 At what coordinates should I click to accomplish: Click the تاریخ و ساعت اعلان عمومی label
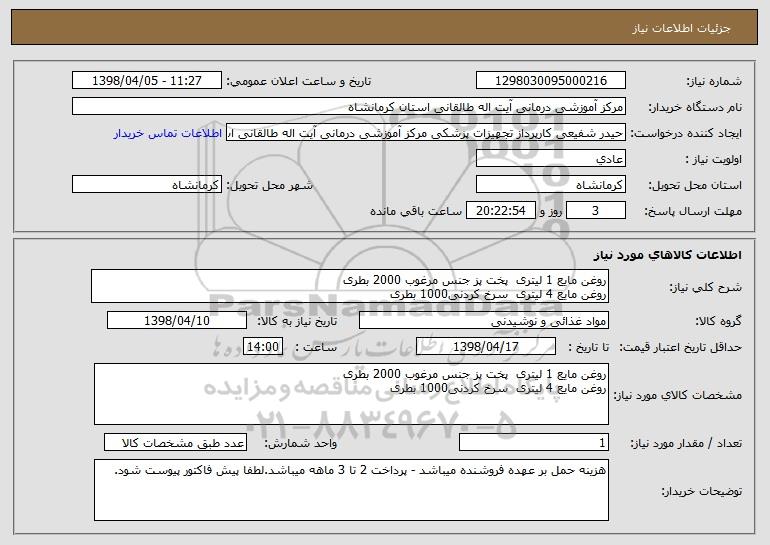pyautogui.click(x=299, y=81)
